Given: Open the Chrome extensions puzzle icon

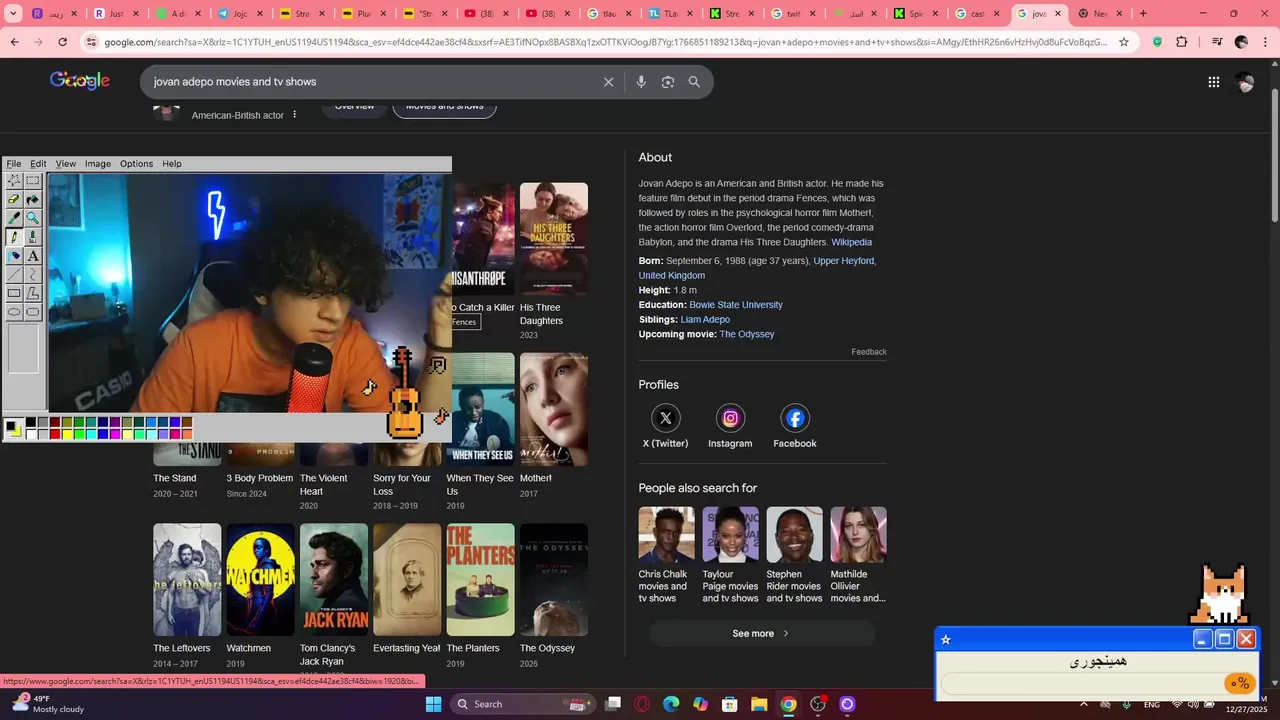Looking at the screenshot, I should (1182, 42).
